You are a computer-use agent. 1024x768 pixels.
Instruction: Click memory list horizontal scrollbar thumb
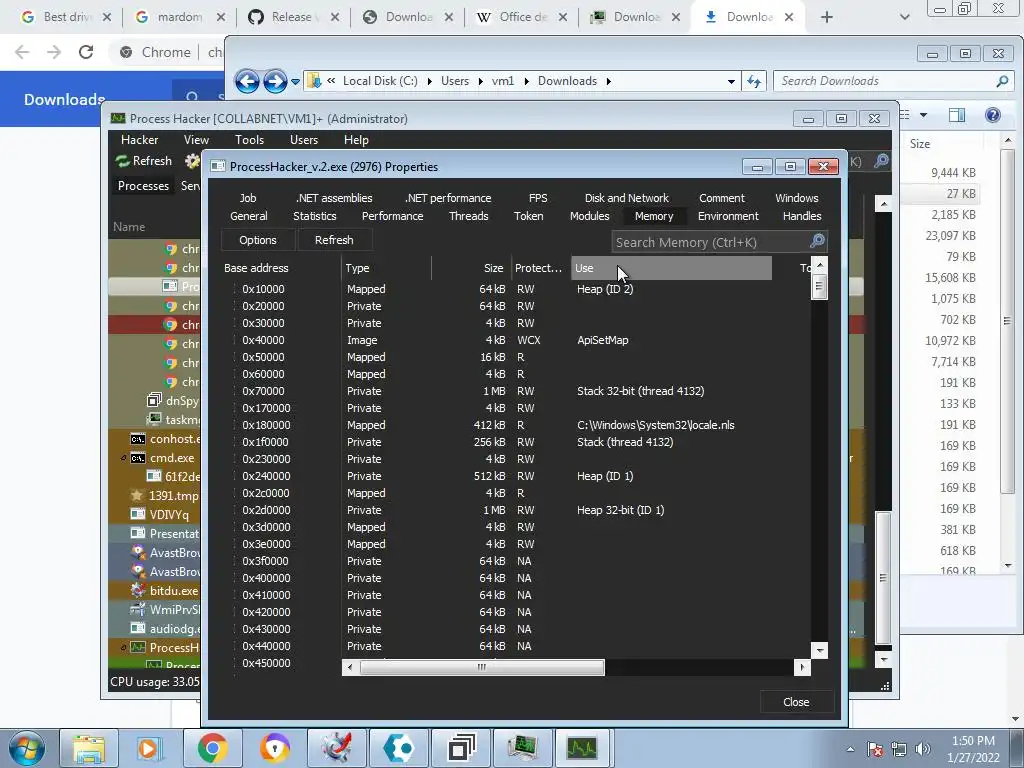click(482, 667)
